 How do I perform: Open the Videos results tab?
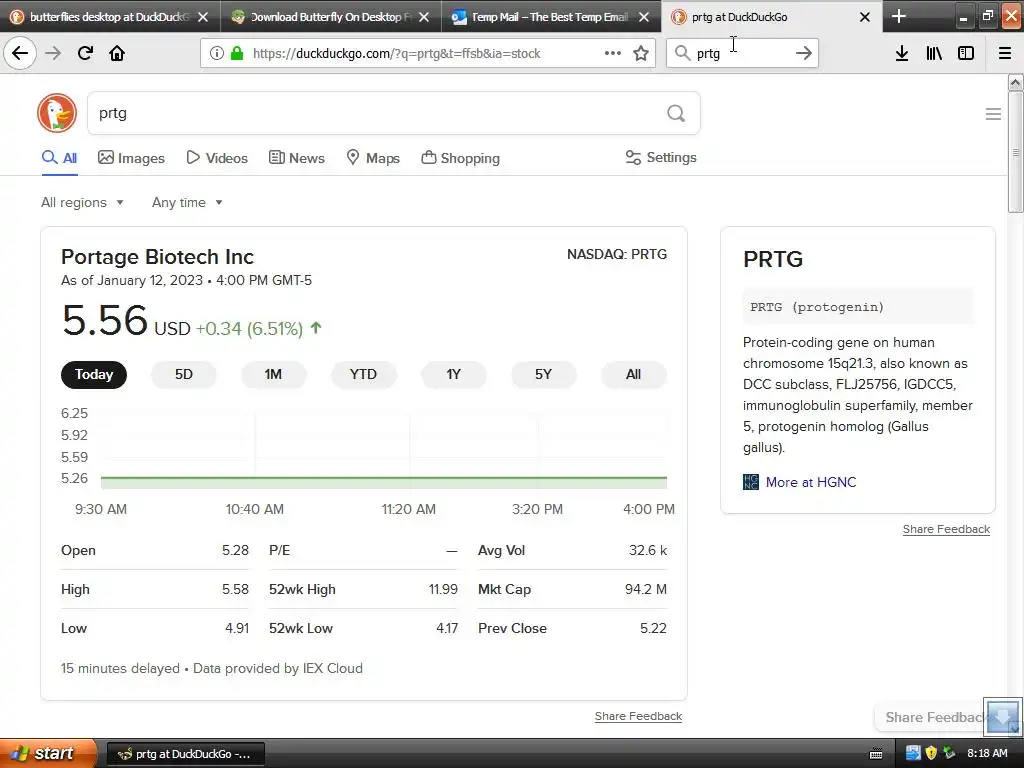point(217,158)
